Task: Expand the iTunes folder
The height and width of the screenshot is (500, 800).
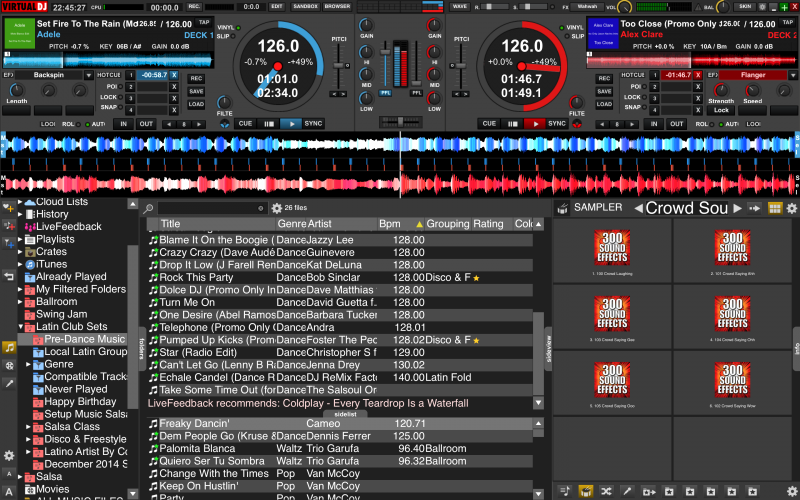Action: pos(20,264)
